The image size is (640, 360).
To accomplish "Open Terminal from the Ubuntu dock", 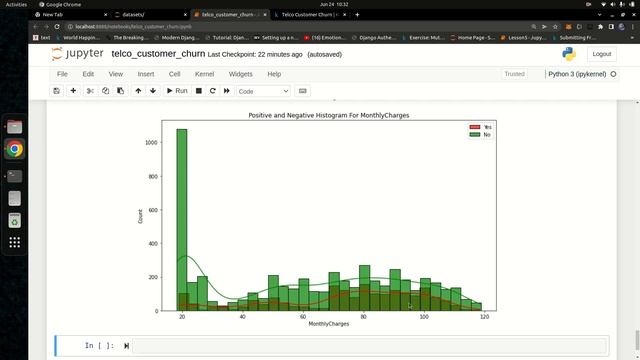I will pos(15,176).
